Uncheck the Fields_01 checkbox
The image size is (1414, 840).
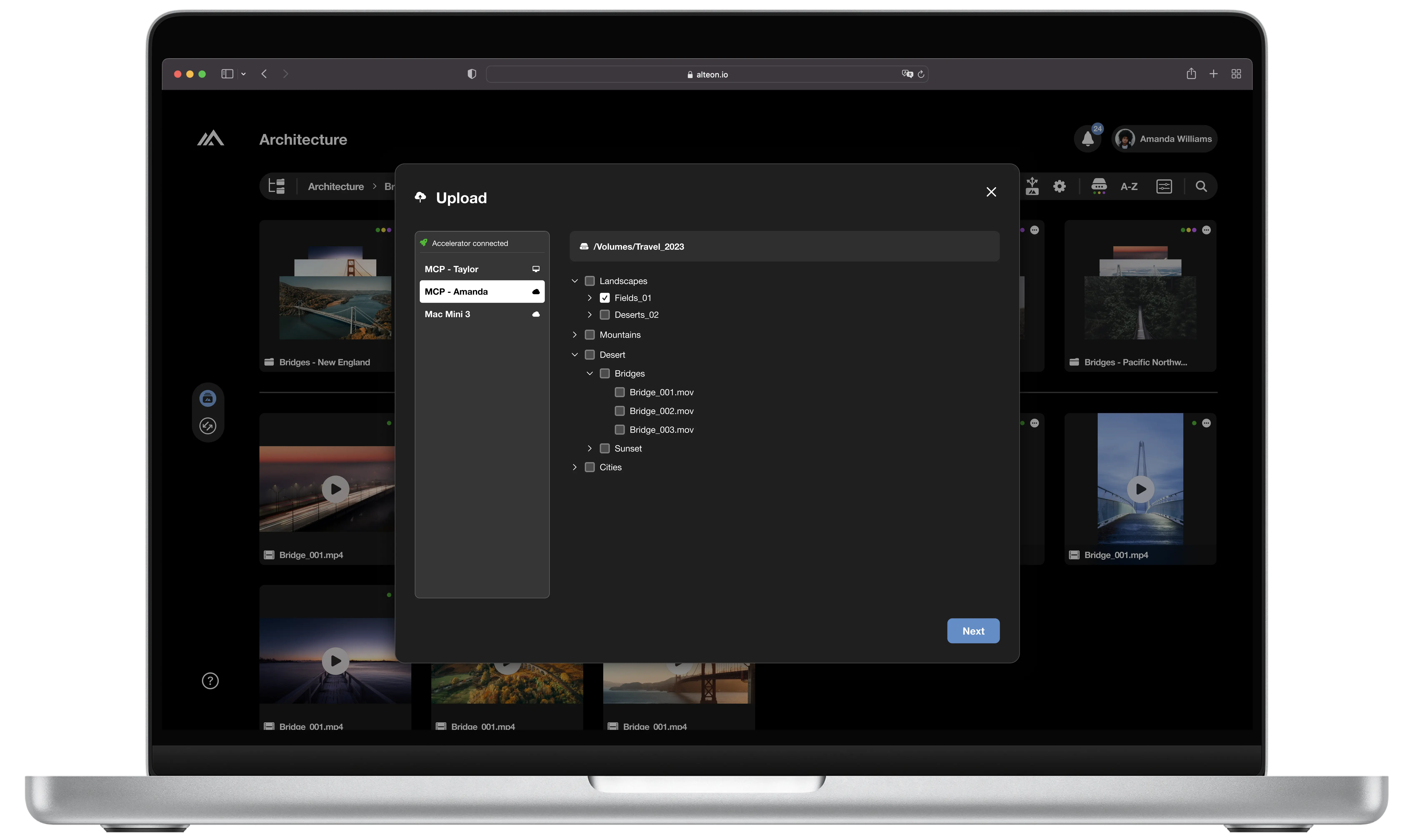coord(605,298)
